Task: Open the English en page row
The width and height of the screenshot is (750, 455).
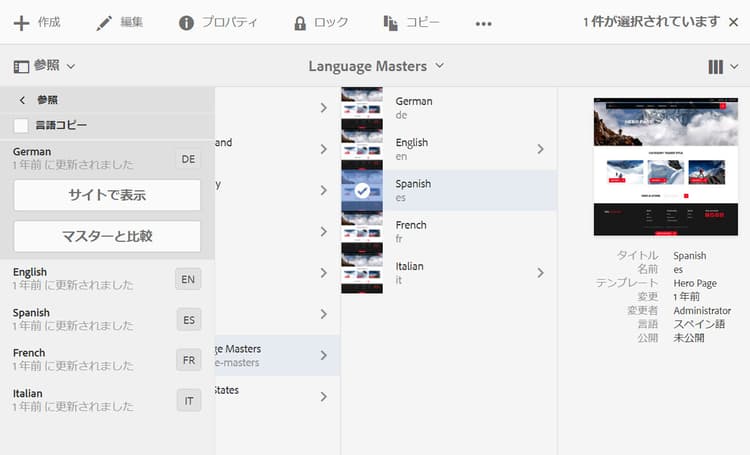Action: pyautogui.click(x=449, y=149)
